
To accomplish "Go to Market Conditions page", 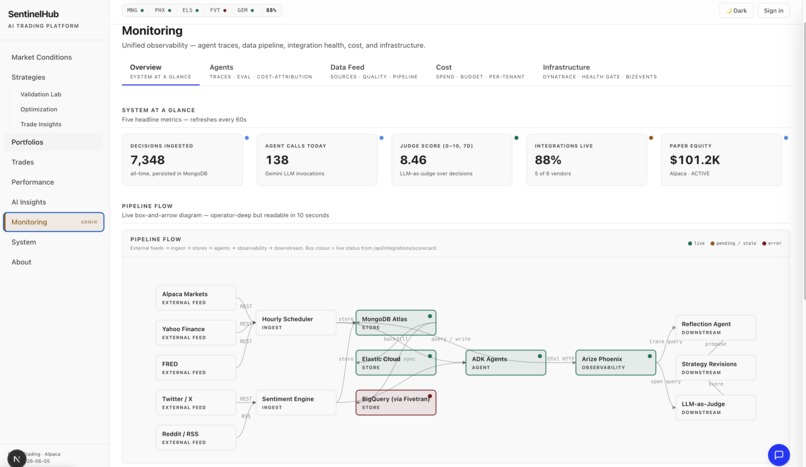I will [x=53, y=57].
